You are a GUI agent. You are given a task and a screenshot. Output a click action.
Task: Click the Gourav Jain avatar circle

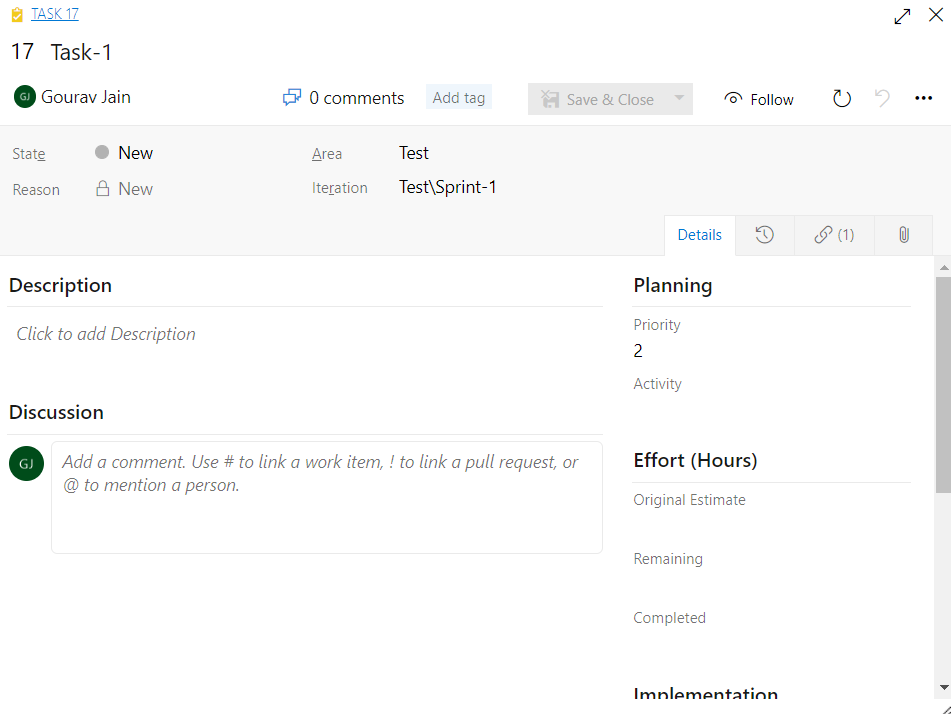pos(25,97)
